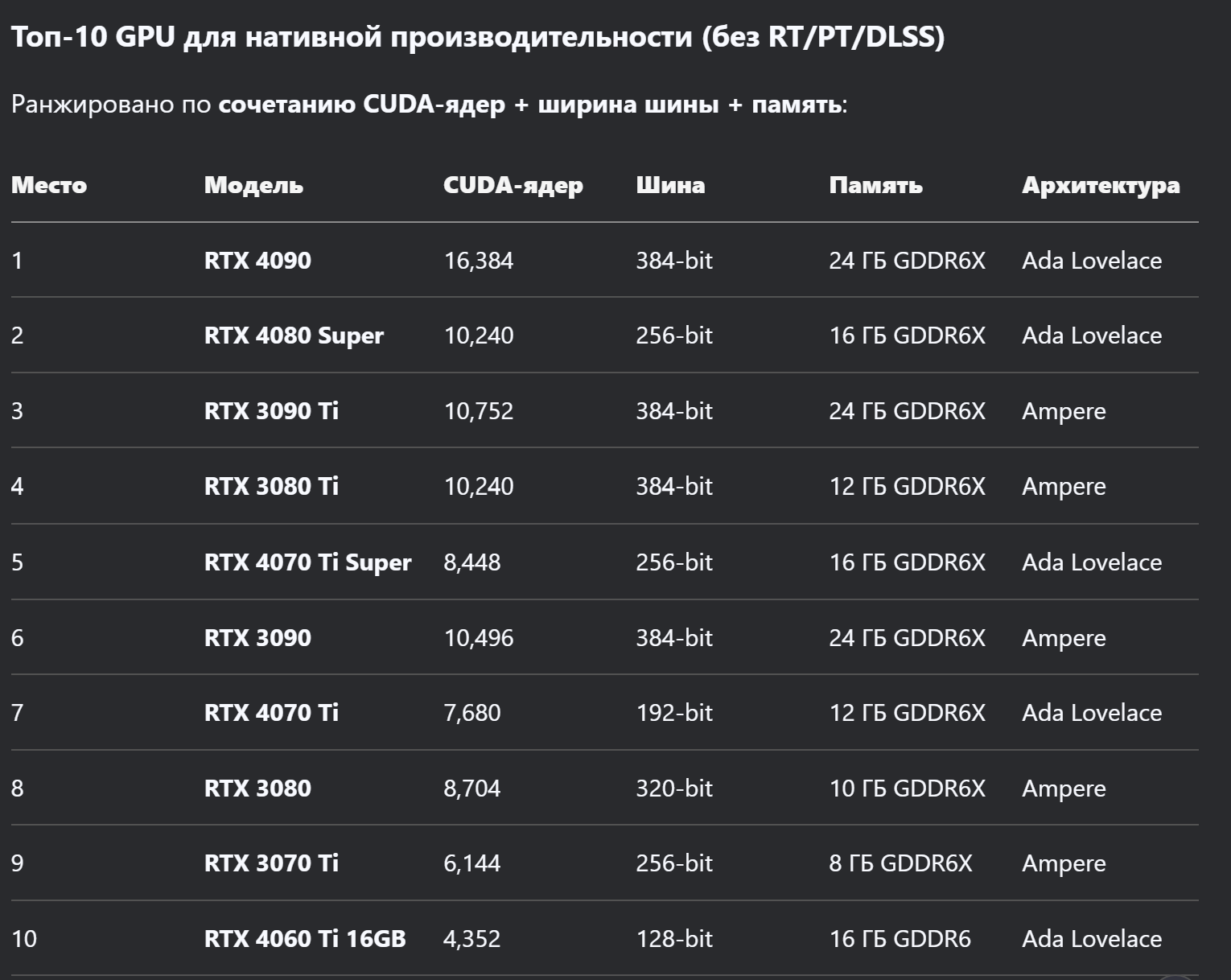Click the 192-bit bus value
The width and height of the screenshot is (1231, 980).
click(x=674, y=713)
